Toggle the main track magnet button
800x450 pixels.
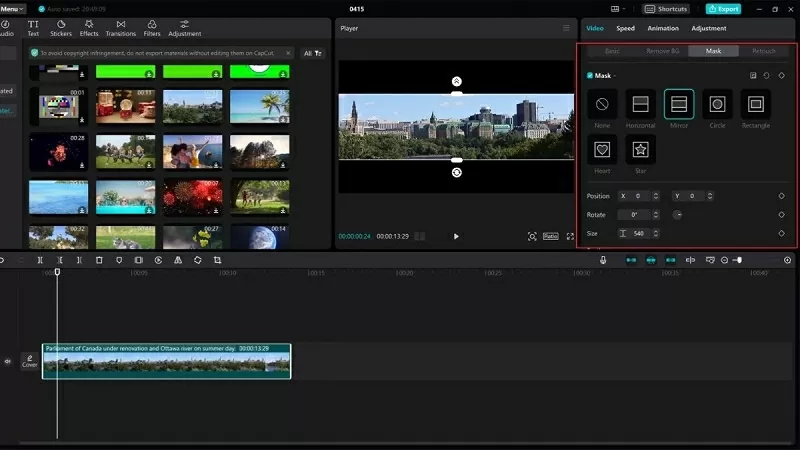[x=631, y=260]
